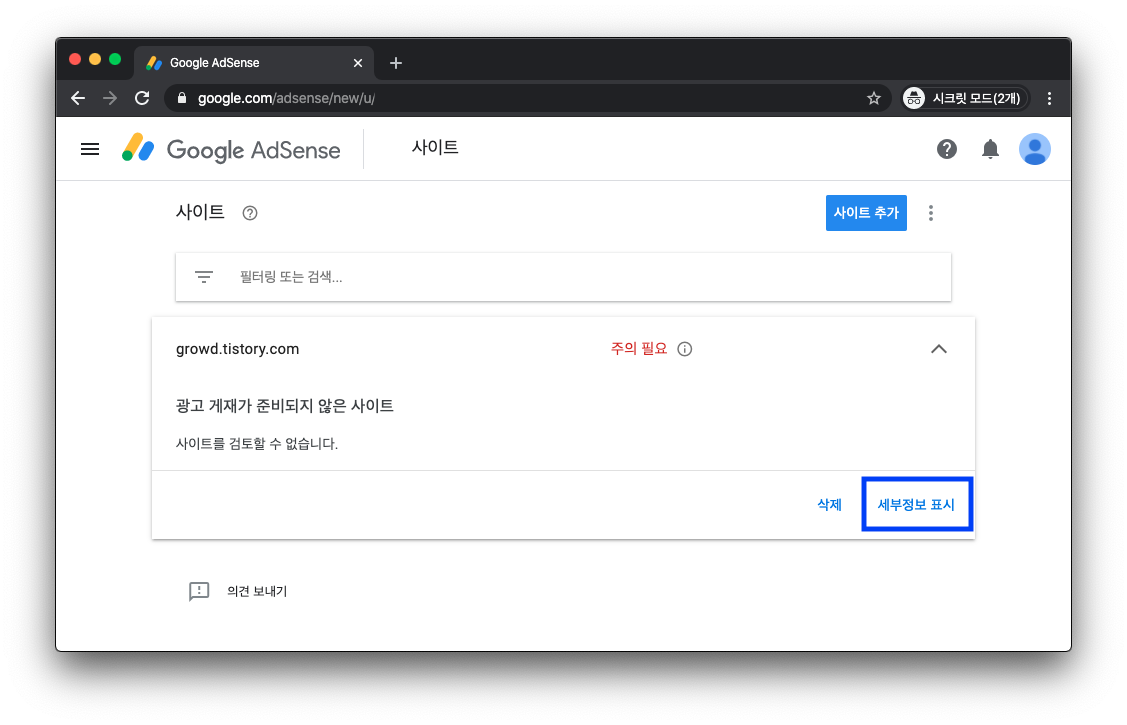Click the info icon next to 주의 필요
This screenshot has width=1127, height=725.
point(684,348)
